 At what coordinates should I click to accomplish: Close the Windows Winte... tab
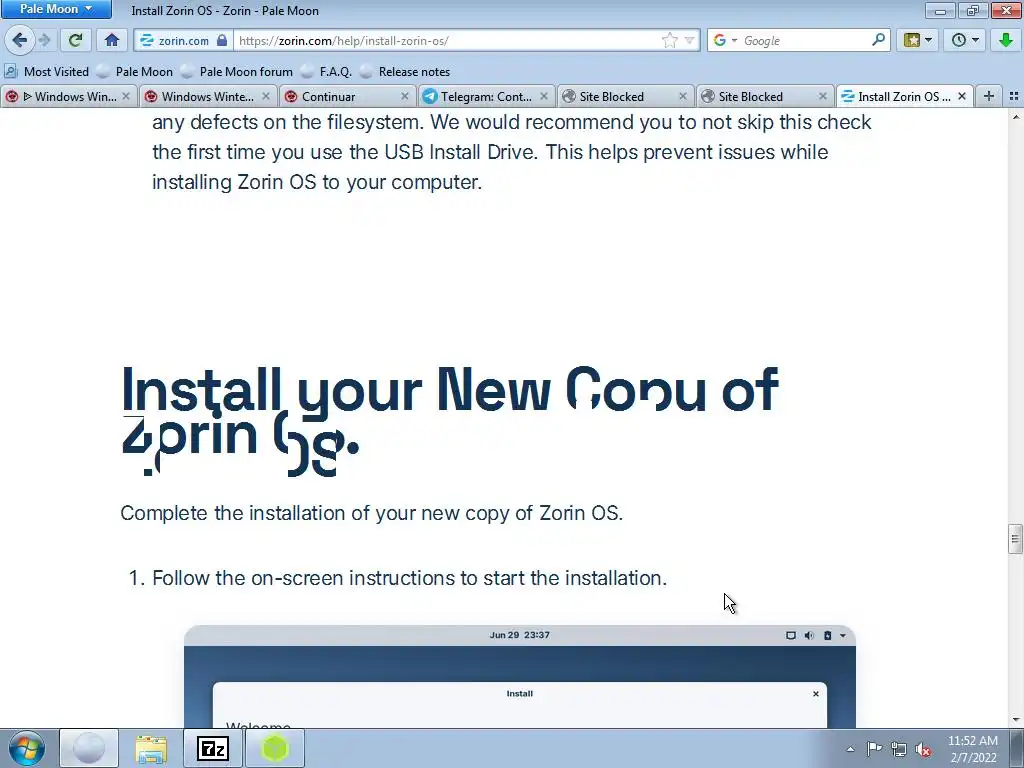pyautogui.click(x=266, y=97)
